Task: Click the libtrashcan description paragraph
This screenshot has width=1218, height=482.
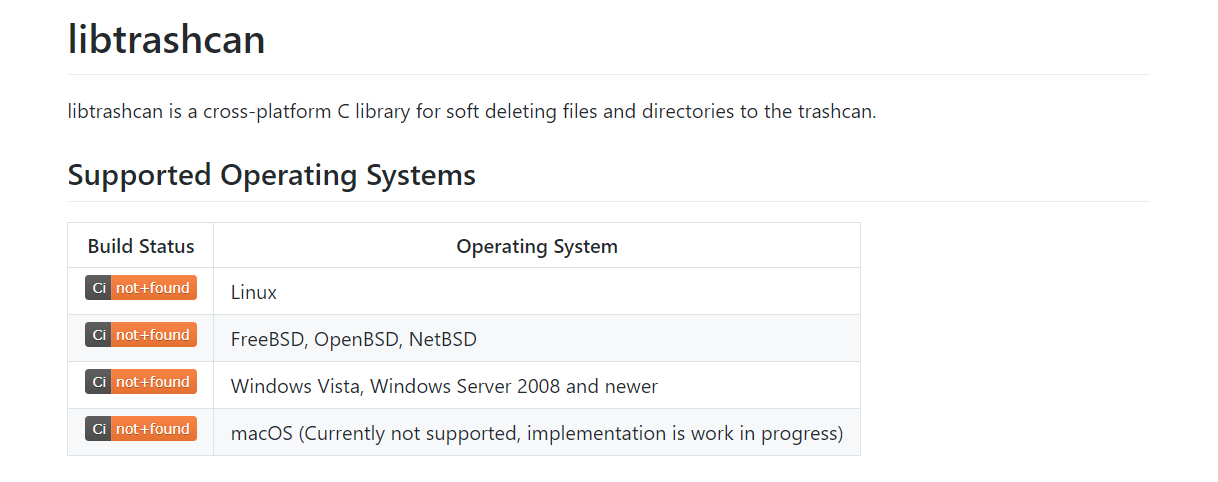Action: (472, 111)
